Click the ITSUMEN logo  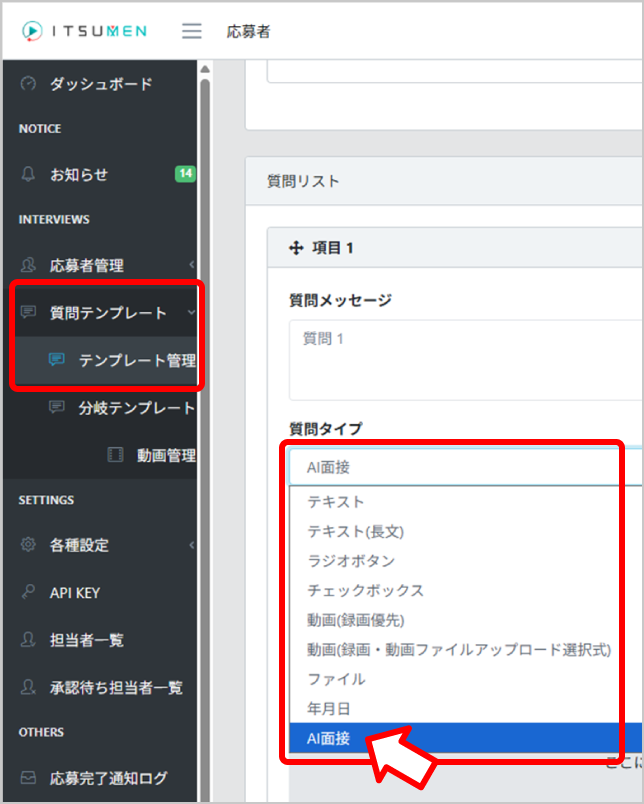(x=84, y=31)
